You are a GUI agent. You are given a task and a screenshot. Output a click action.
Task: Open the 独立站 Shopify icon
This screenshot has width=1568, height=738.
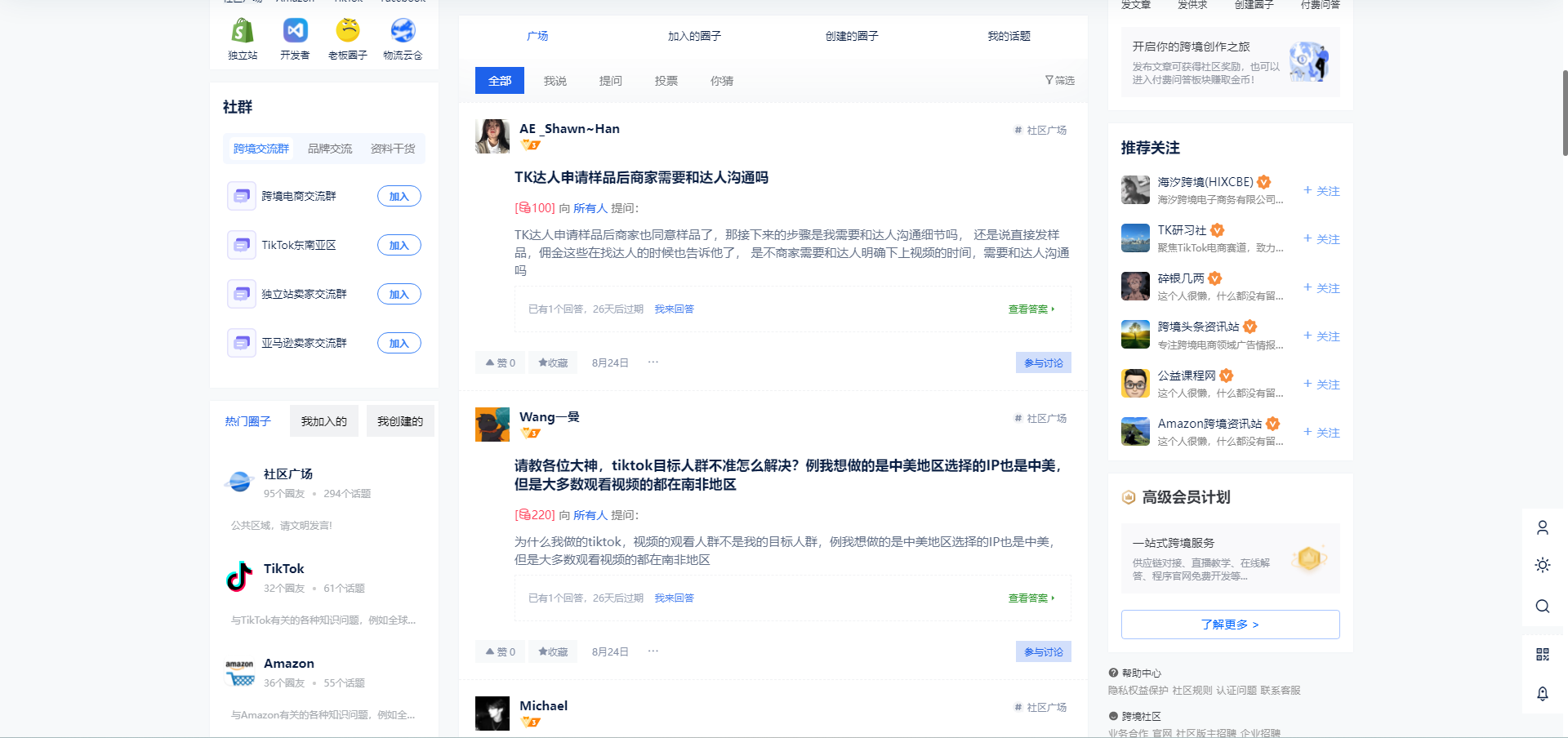(243, 30)
